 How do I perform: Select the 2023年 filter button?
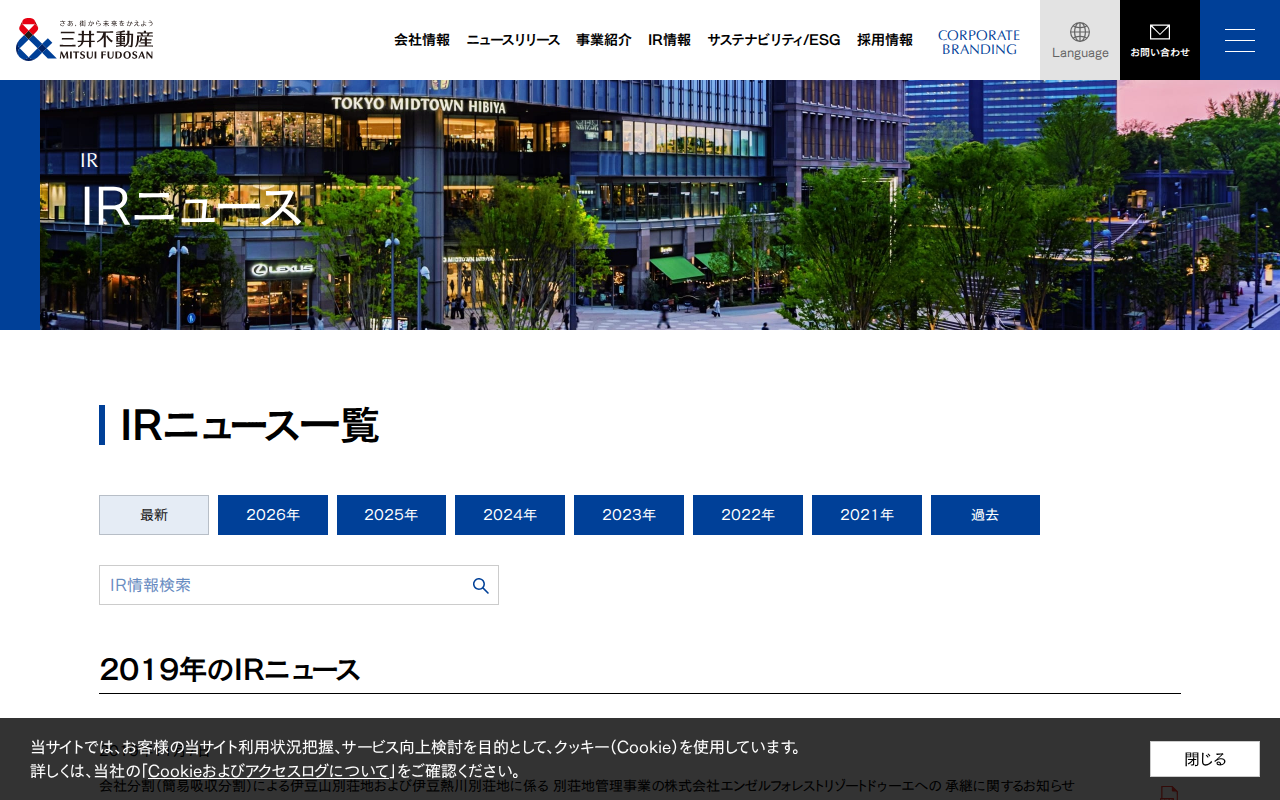point(629,515)
